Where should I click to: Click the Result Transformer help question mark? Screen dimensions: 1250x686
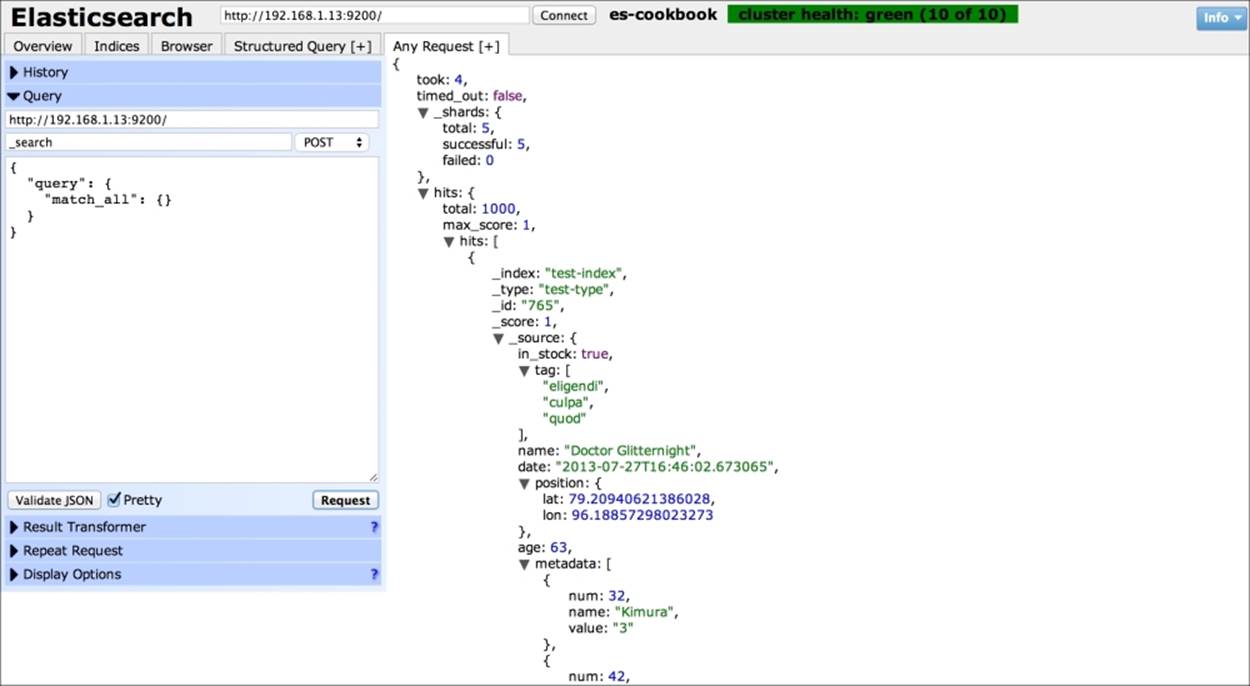pyautogui.click(x=374, y=527)
